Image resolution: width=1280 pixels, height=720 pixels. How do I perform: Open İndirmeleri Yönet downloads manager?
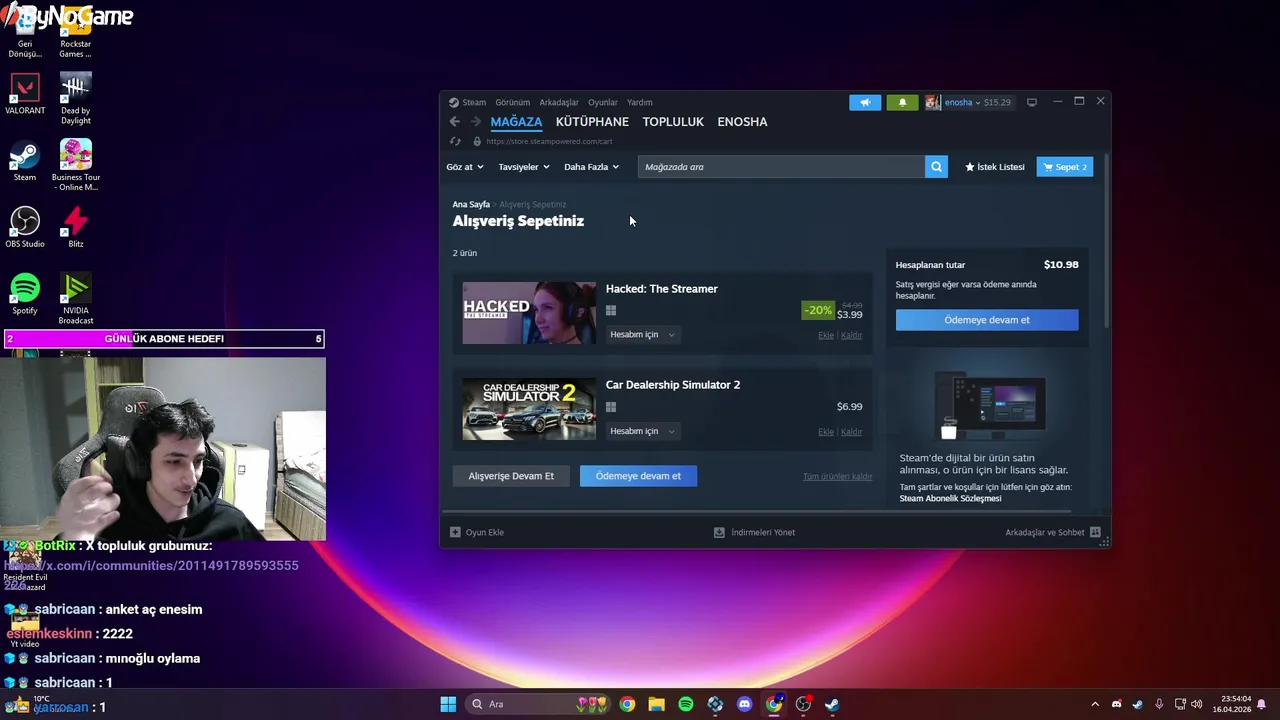[x=755, y=532]
